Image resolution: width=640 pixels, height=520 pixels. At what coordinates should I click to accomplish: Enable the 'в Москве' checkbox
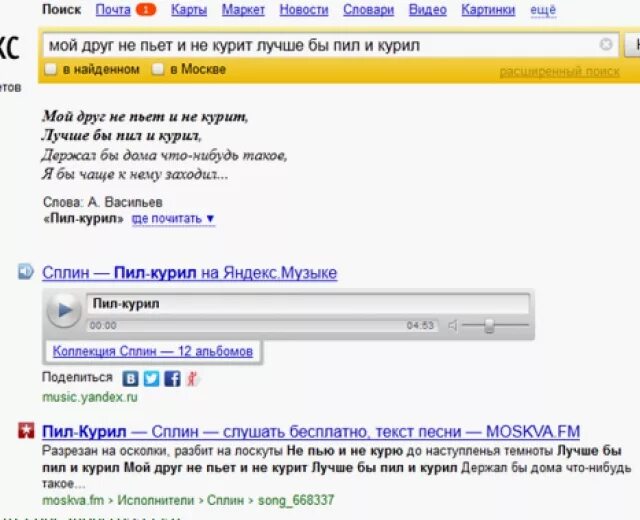click(x=158, y=69)
